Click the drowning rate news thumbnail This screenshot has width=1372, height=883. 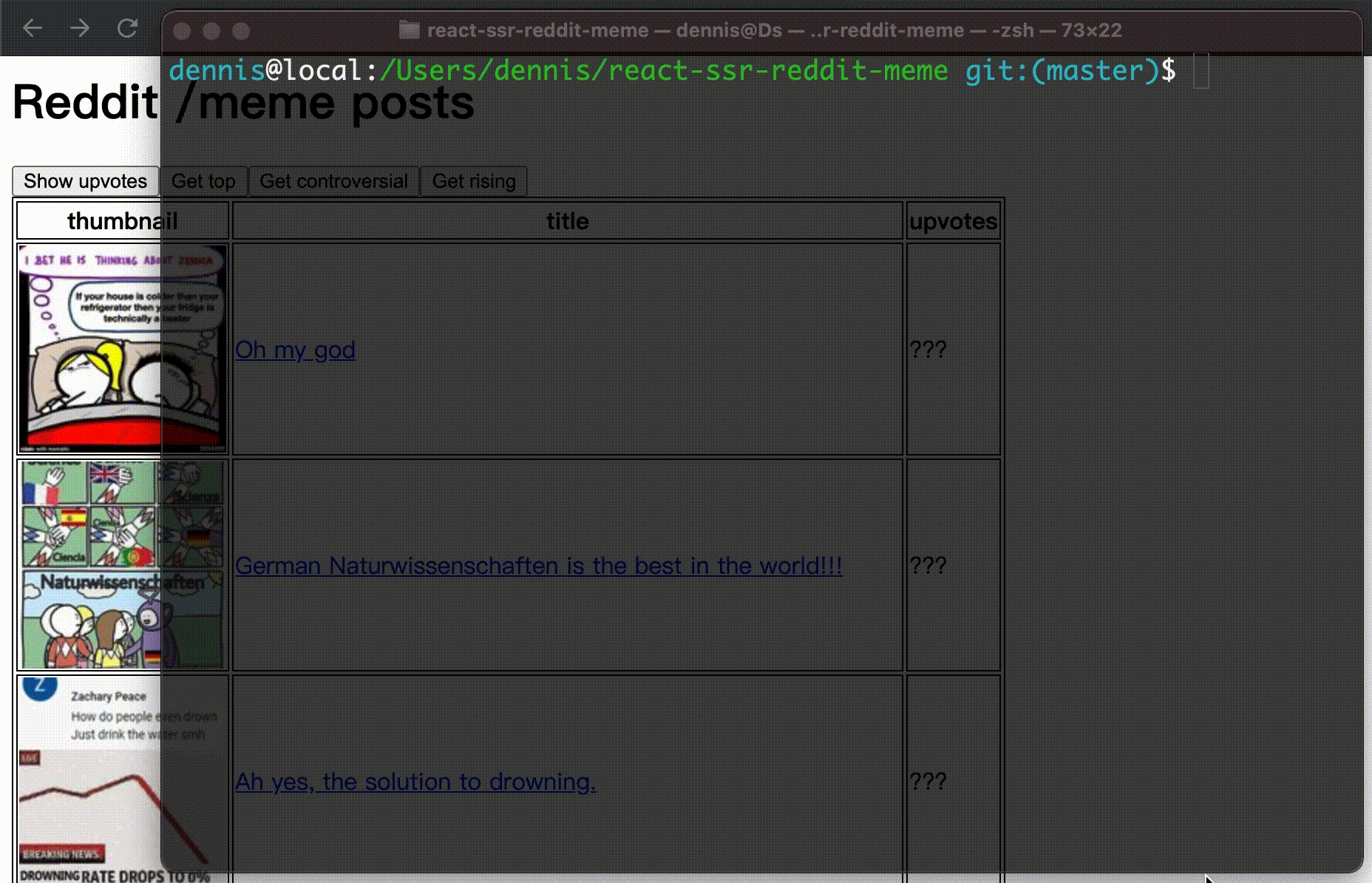tap(123, 780)
